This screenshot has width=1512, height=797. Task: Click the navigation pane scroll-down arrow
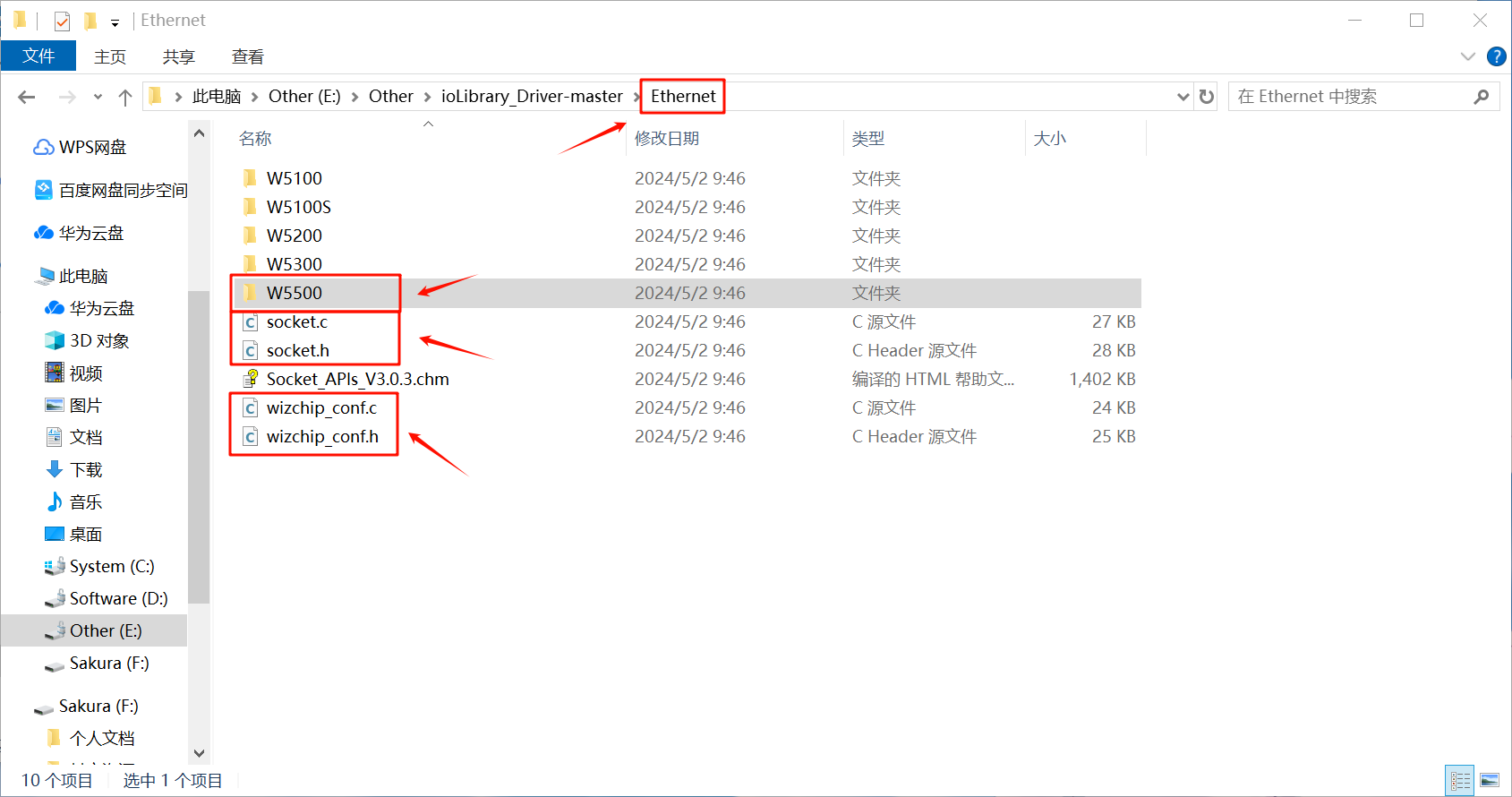click(x=199, y=753)
